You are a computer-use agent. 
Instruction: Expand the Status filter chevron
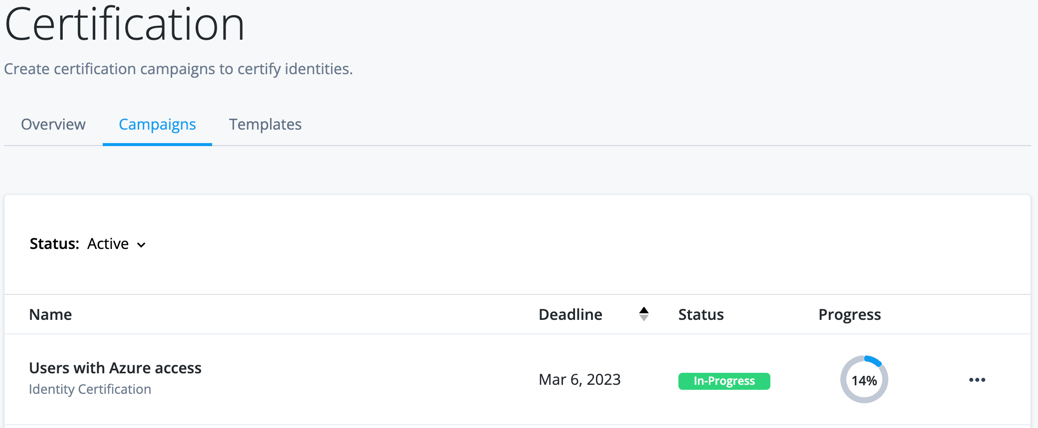[x=141, y=245]
